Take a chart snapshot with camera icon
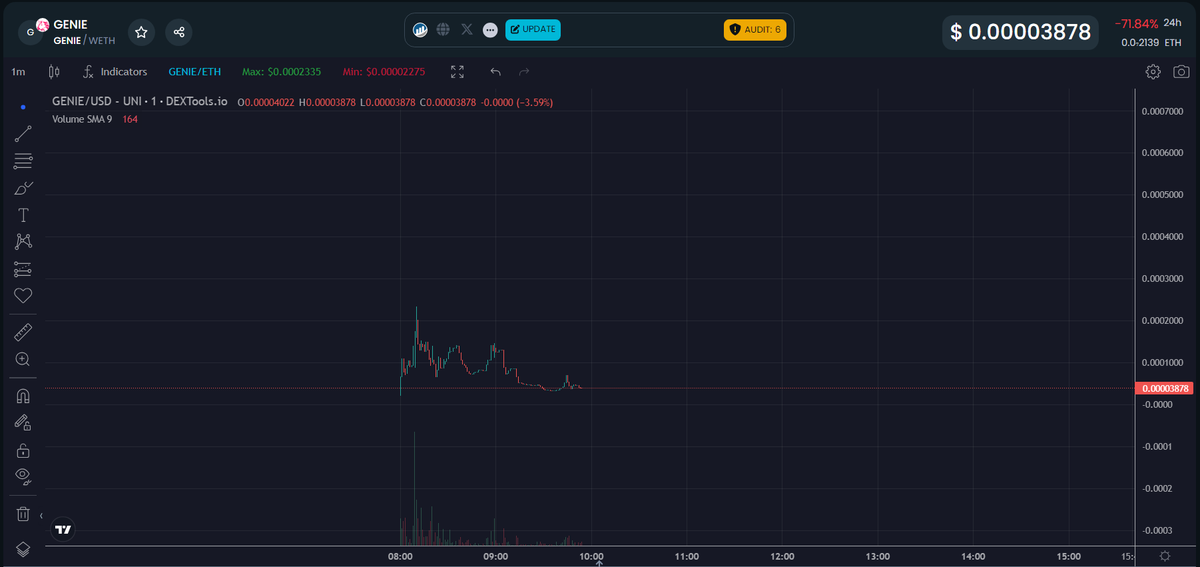1200x567 pixels. [1181, 72]
